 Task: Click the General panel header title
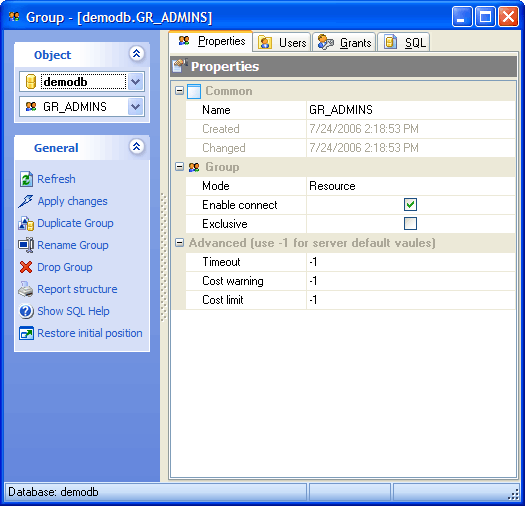56,148
